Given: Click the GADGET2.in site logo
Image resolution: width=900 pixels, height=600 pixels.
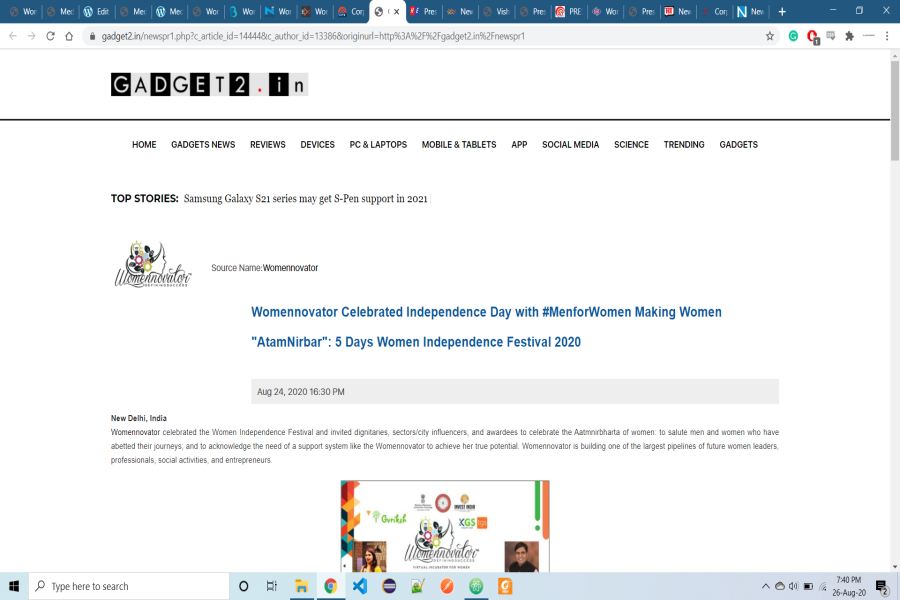Looking at the screenshot, I should coord(210,84).
